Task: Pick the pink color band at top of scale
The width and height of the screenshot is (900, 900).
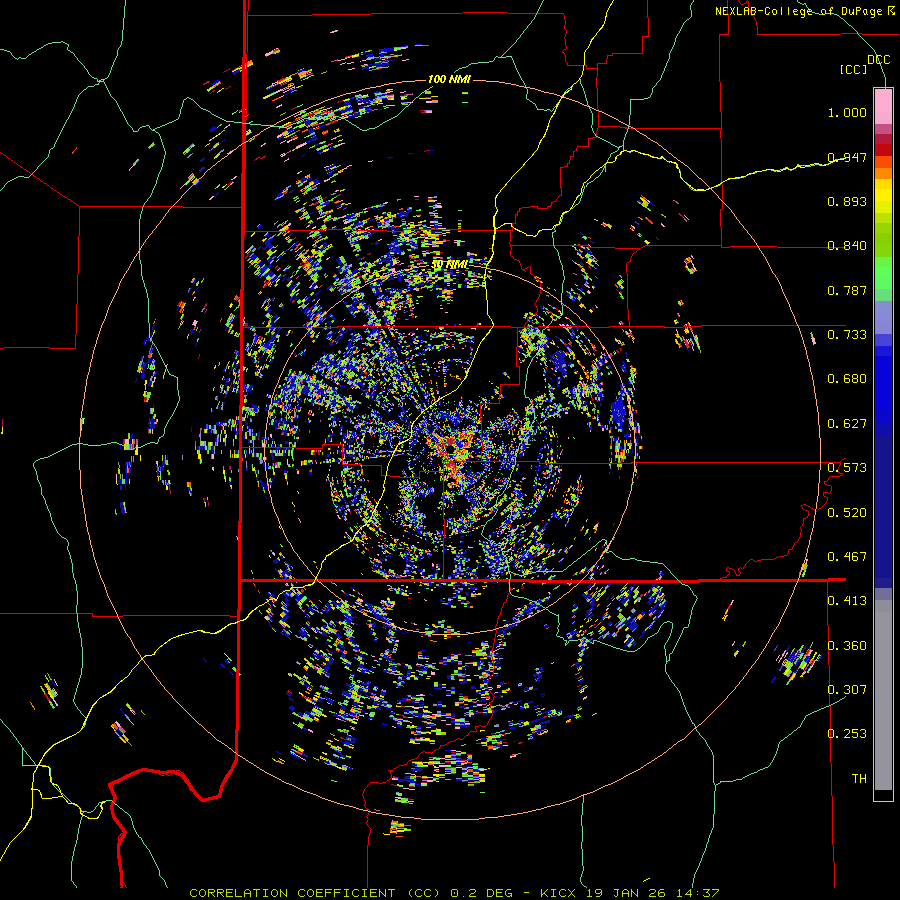Action: 883,106
